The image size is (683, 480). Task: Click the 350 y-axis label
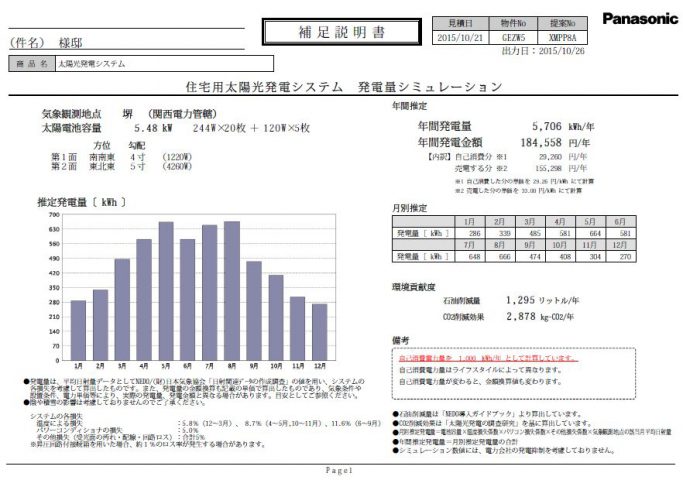pyautogui.click(x=54, y=287)
